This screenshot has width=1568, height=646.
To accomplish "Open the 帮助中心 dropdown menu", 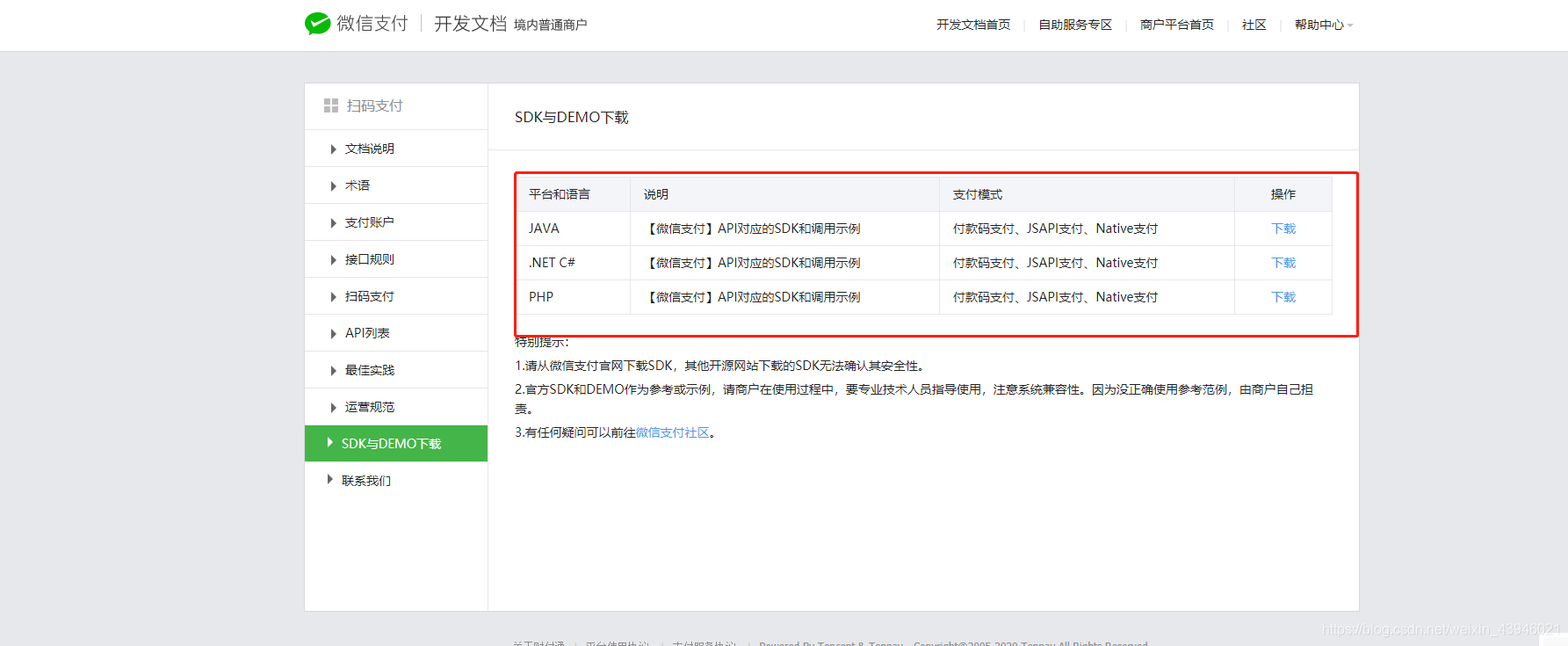I will point(1324,25).
